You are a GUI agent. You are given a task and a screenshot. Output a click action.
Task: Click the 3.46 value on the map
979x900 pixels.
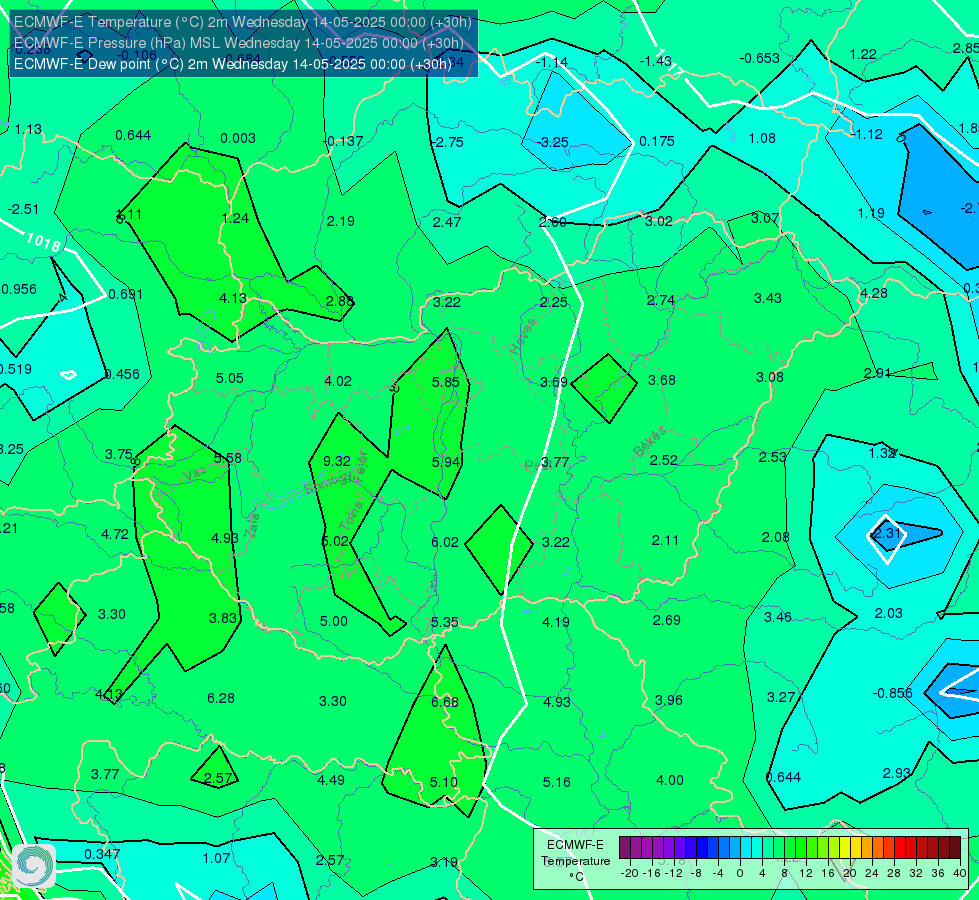point(778,617)
